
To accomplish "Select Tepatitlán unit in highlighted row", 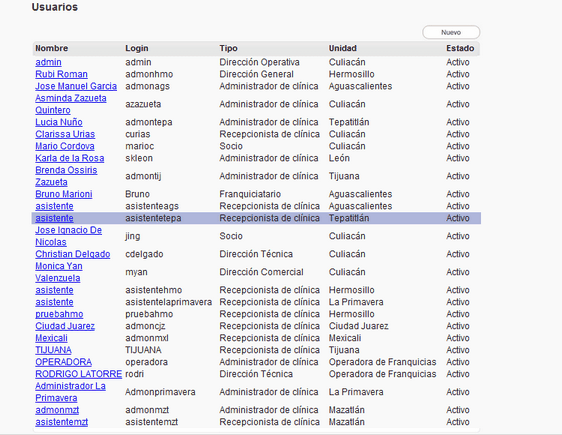I will point(349,218).
